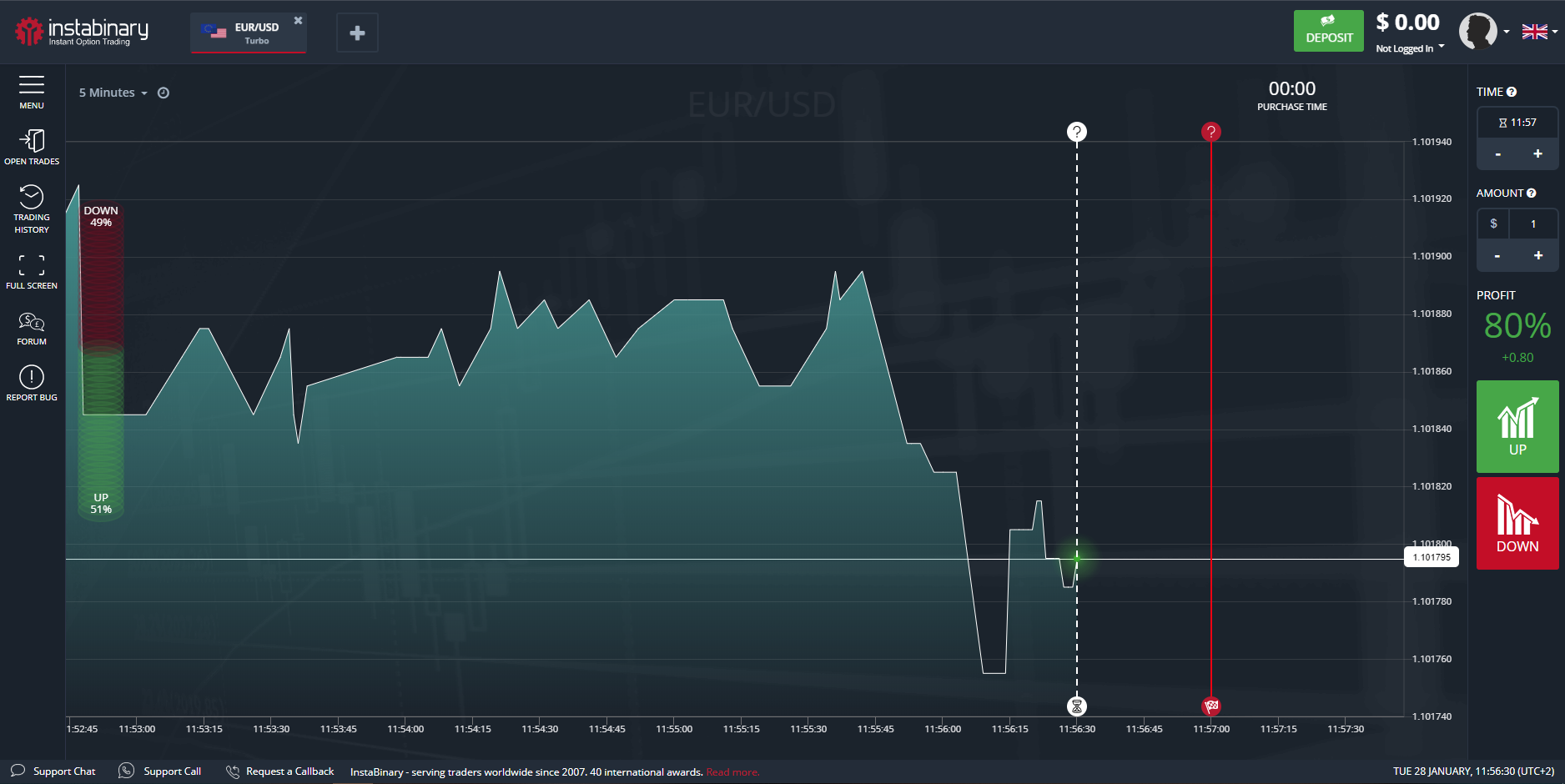The image size is (1565, 784).
Task: Click the Time help question mark
Action: [x=1512, y=92]
